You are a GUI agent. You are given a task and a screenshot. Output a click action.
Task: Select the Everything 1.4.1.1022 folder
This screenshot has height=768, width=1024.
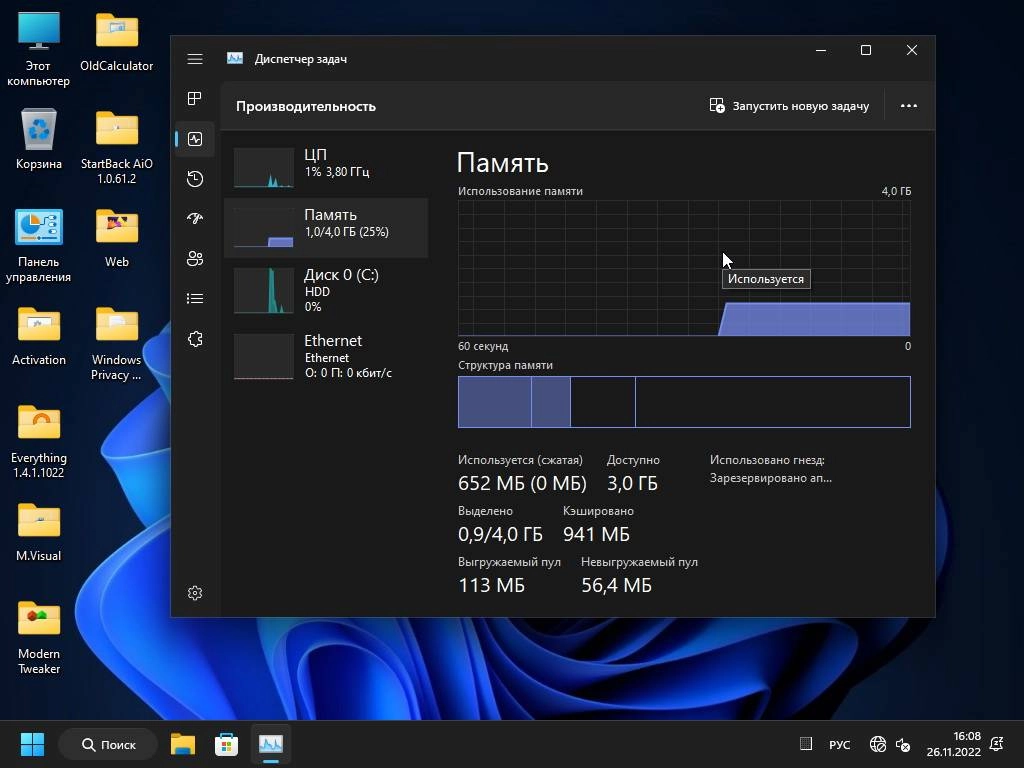39,441
